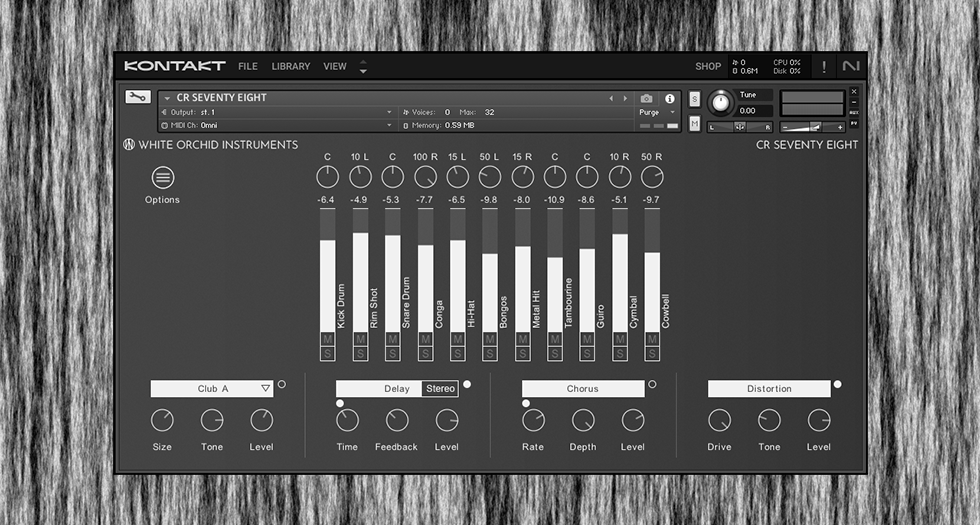Toggle the reverb Club A power button
Viewport: 980px width, 525px height.
[281, 384]
